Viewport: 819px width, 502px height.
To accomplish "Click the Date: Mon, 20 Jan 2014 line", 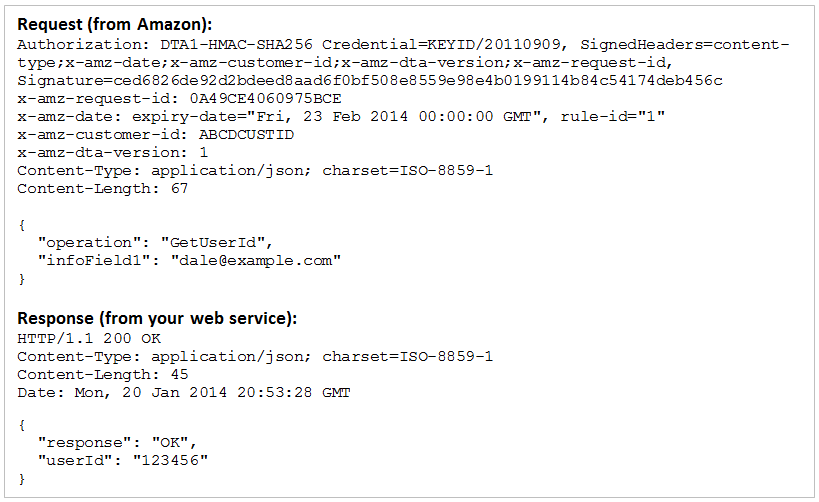I will (184, 392).
